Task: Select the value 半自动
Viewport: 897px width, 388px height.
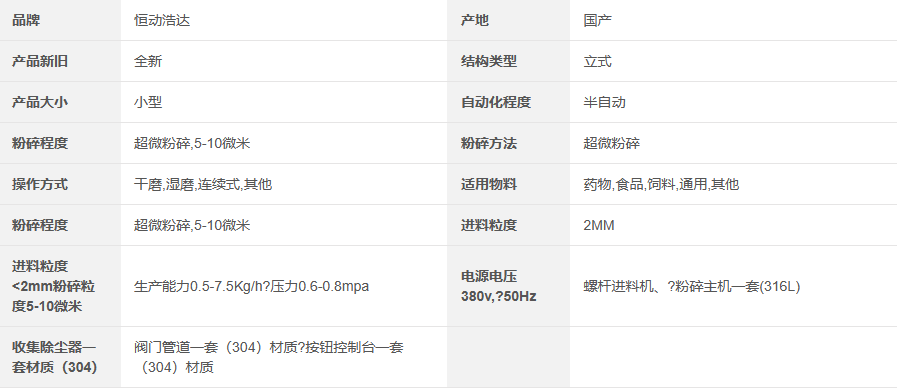Action: pos(605,102)
